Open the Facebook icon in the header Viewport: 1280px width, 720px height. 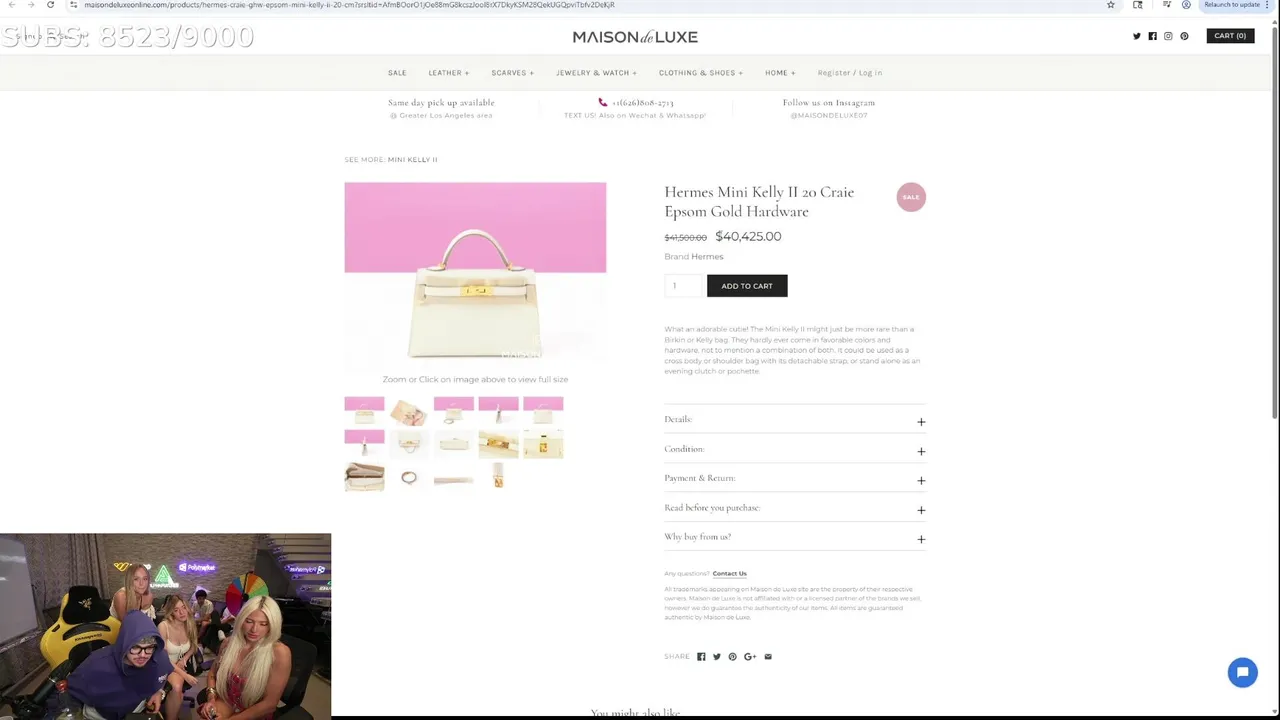point(1152,36)
